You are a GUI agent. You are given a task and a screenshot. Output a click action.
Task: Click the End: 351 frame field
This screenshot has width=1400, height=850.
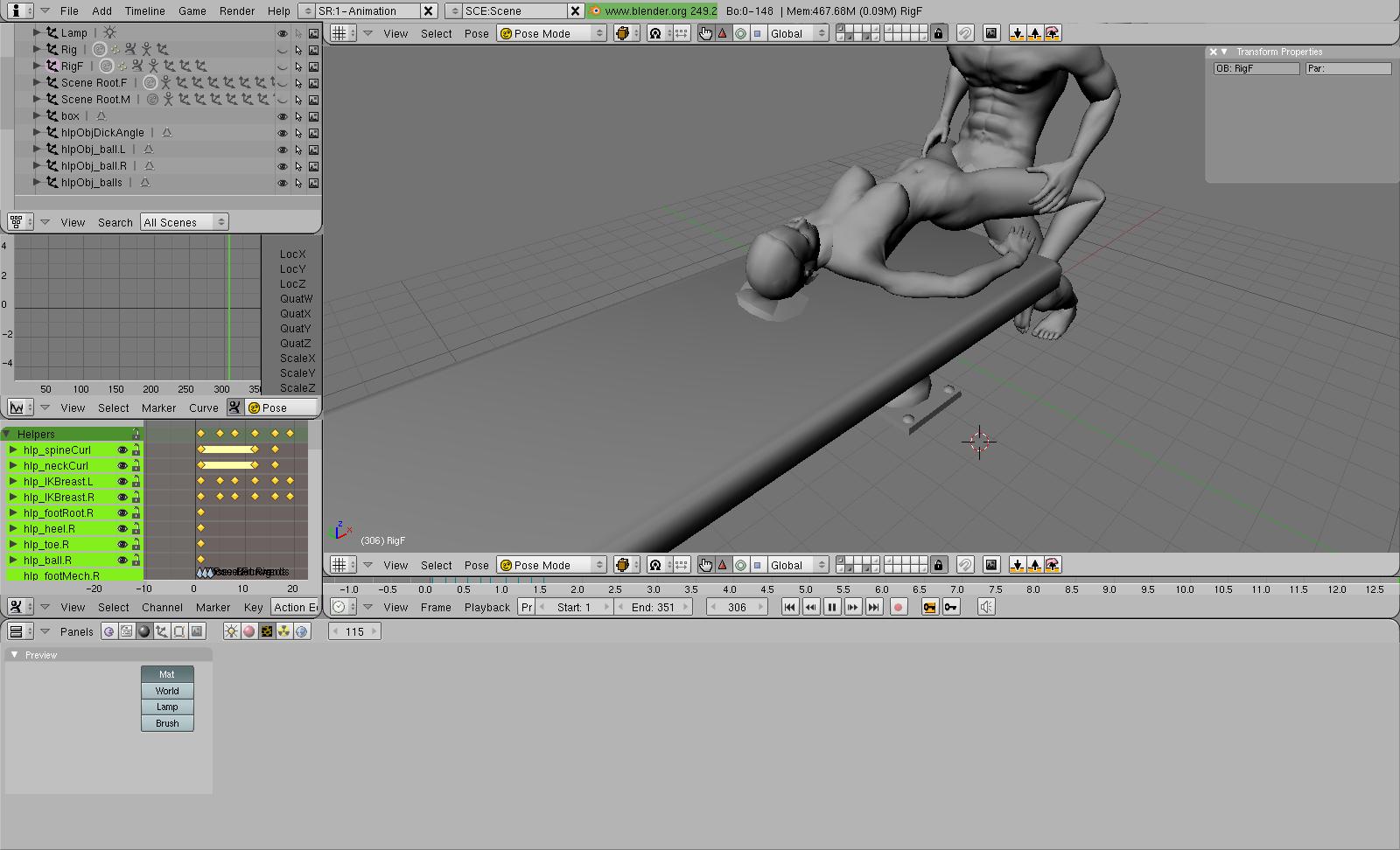(x=653, y=607)
